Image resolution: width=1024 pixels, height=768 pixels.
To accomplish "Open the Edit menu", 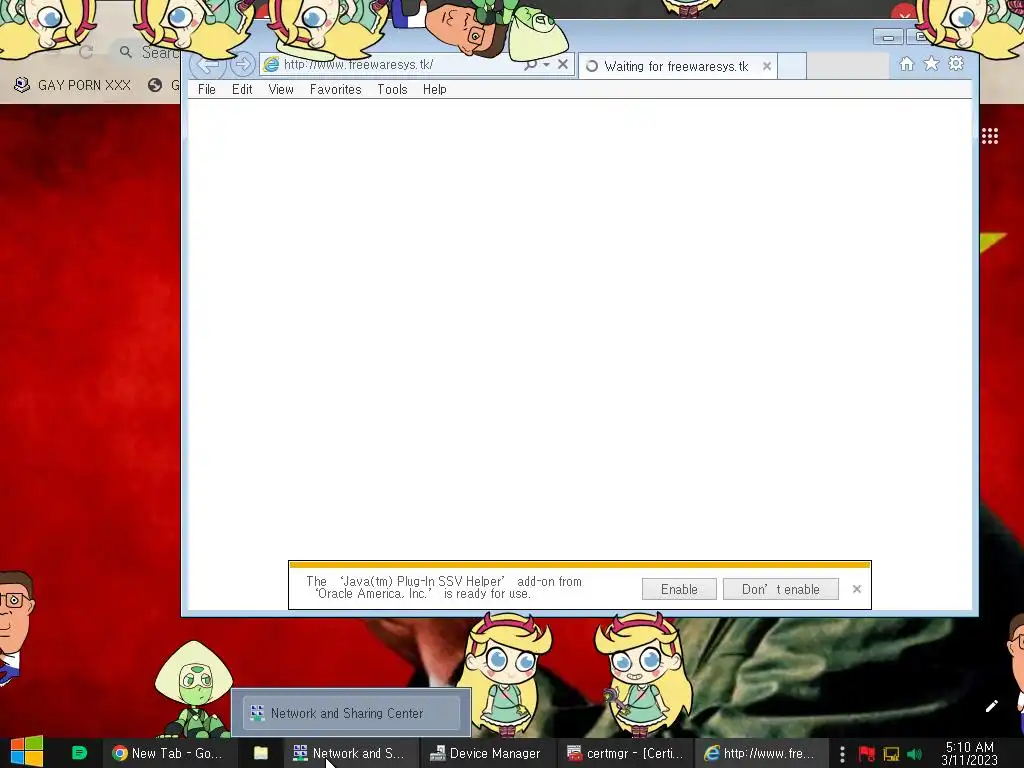I will pyautogui.click(x=242, y=89).
